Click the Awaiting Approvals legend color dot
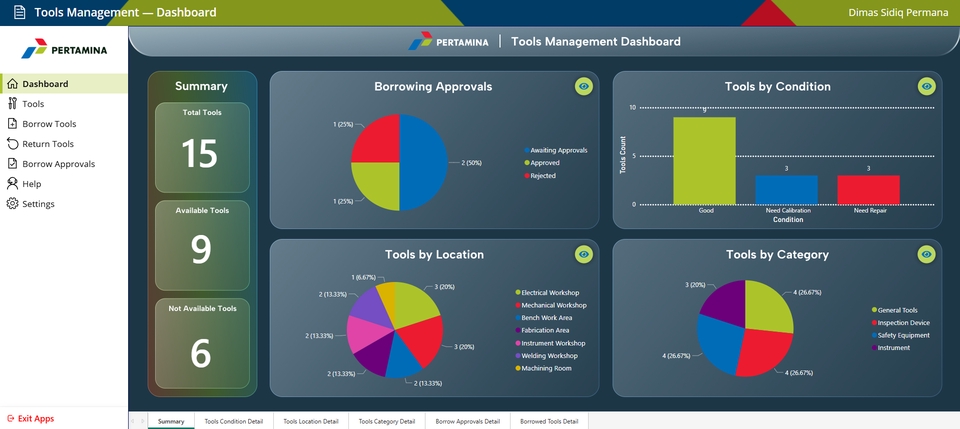960x429 pixels. (x=526, y=150)
